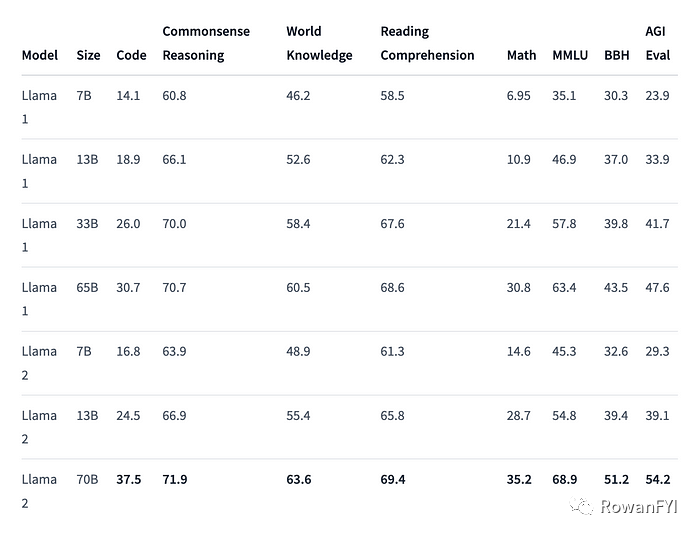This screenshot has height=535, width=700.
Task: Click the Math column header
Action: [x=521, y=55]
